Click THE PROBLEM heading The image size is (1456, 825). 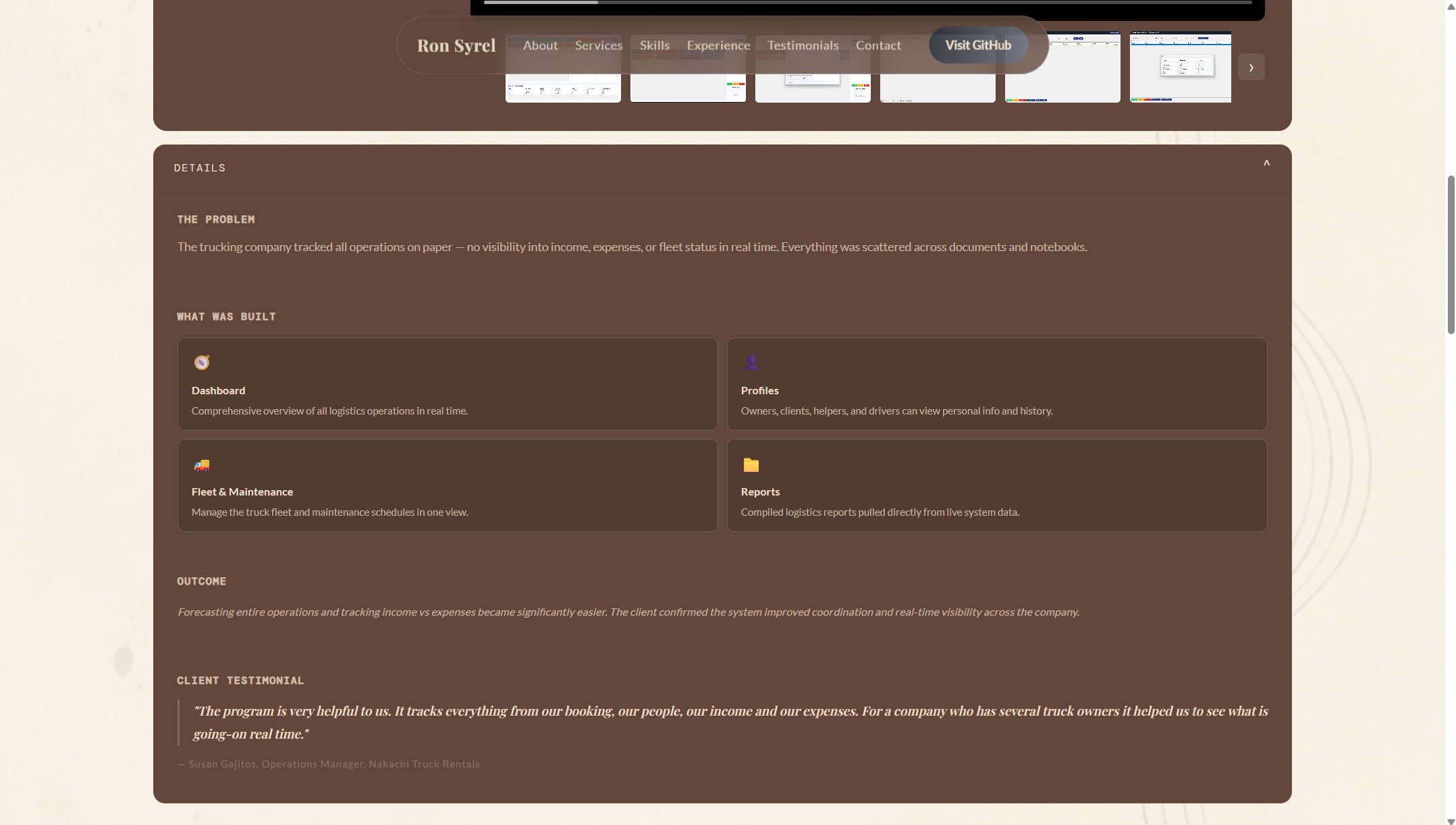tap(215, 219)
